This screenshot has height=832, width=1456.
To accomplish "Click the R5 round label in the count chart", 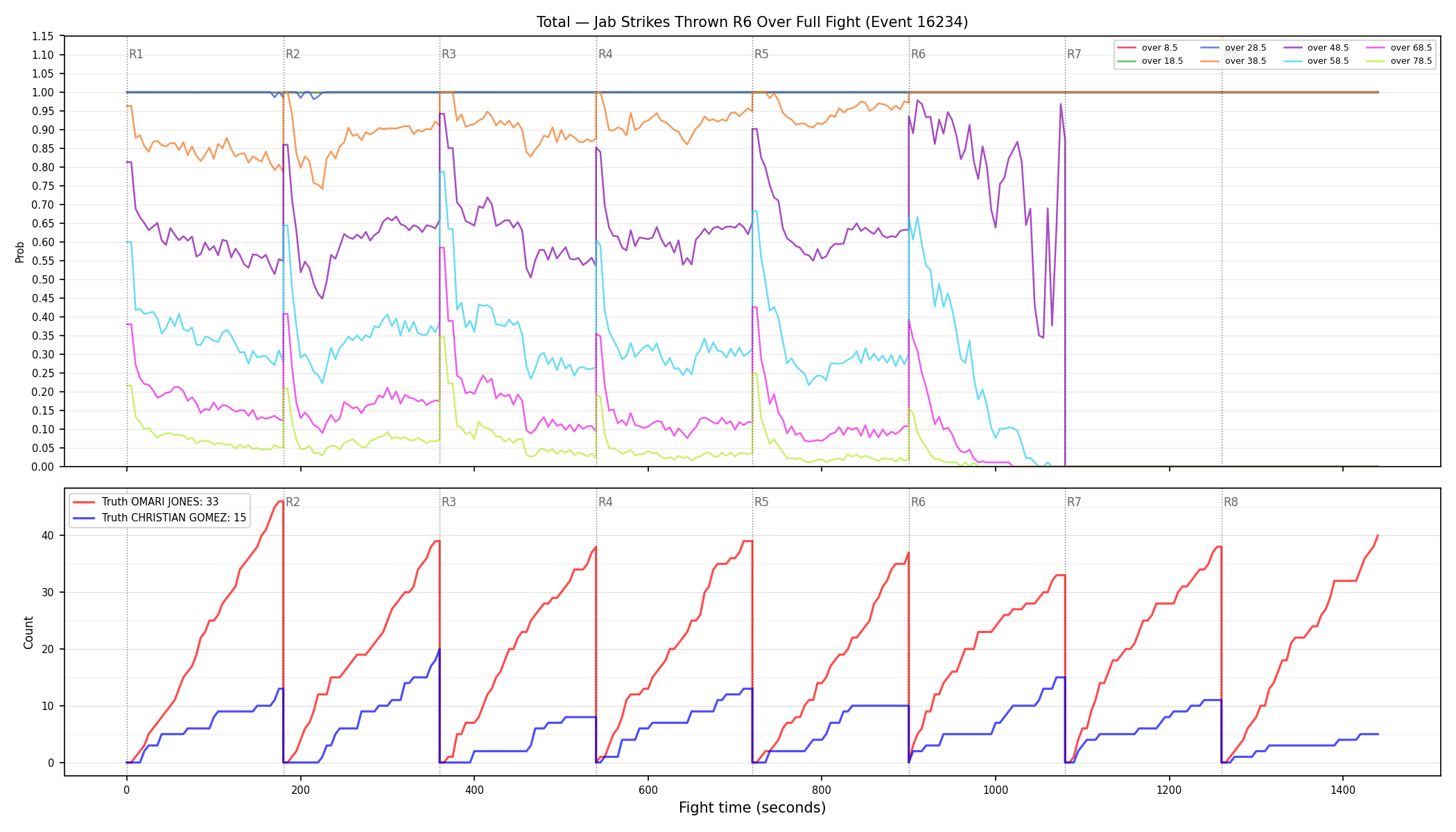I will point(761,502).
